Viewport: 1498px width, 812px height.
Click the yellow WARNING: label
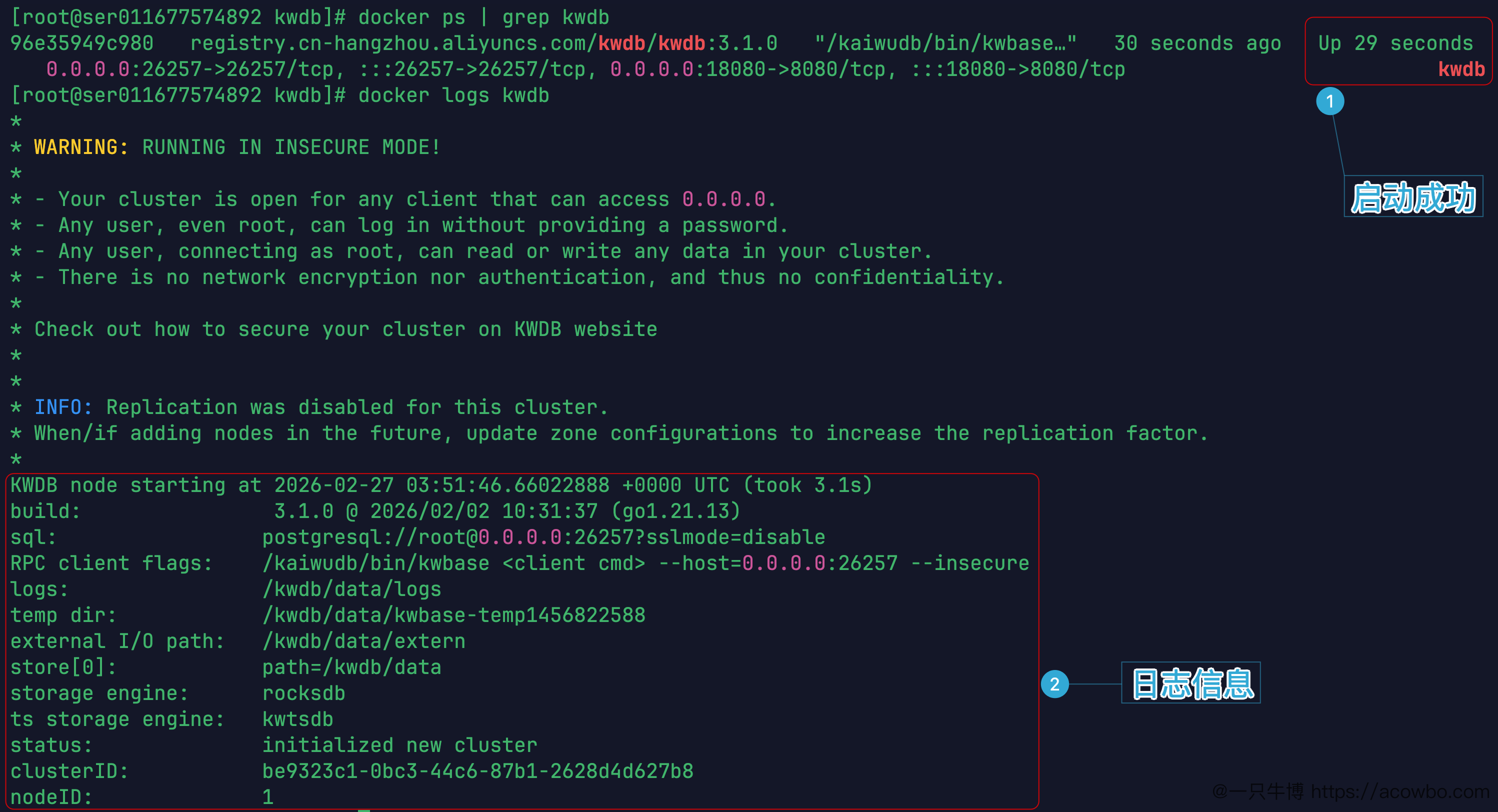[x=81, y=147]
